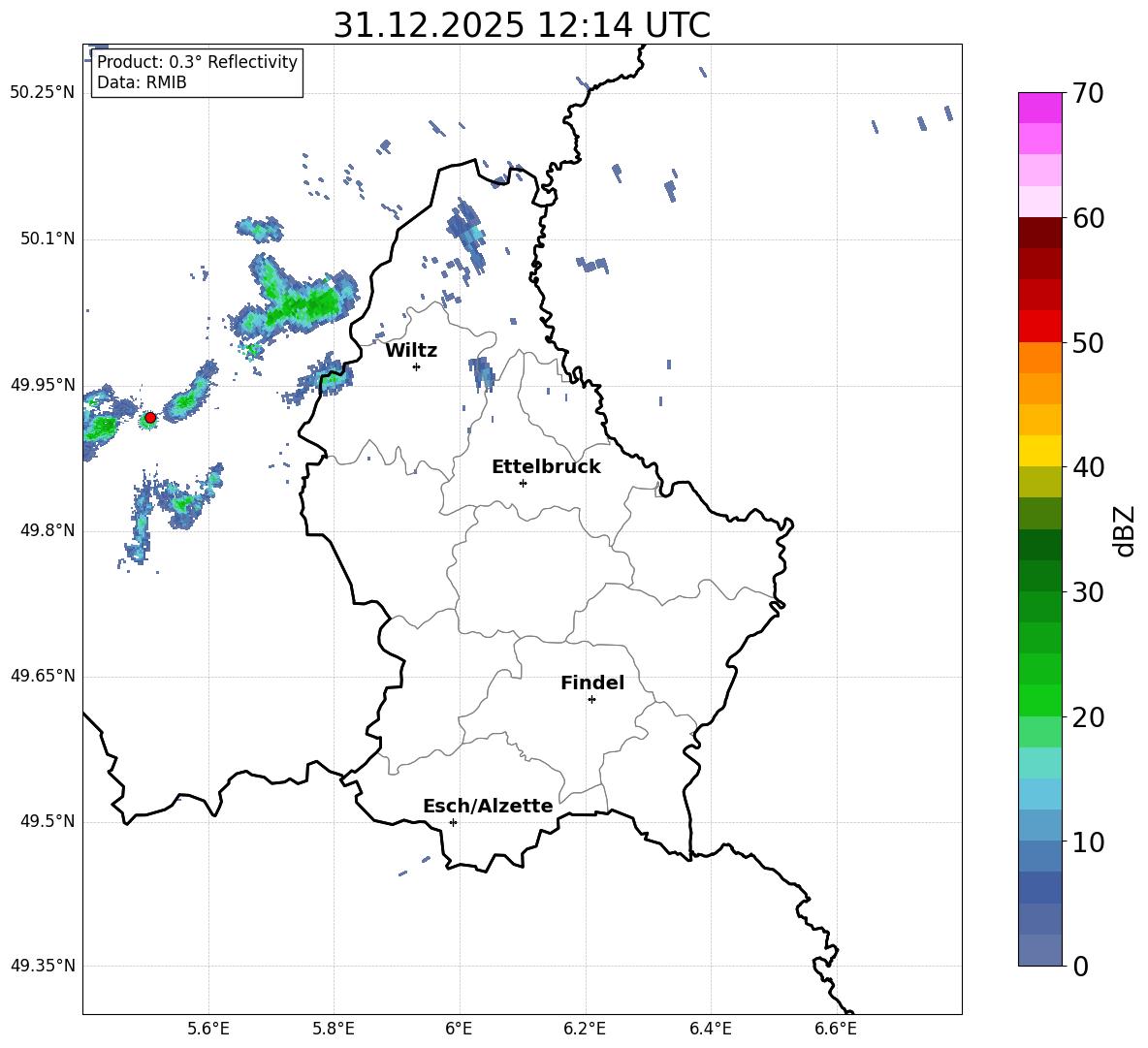Image resolution: width=1148 pixels, height=1048 pixels.
Task: Click the Ettelbruck location cross marker
Action: point(523,483)
